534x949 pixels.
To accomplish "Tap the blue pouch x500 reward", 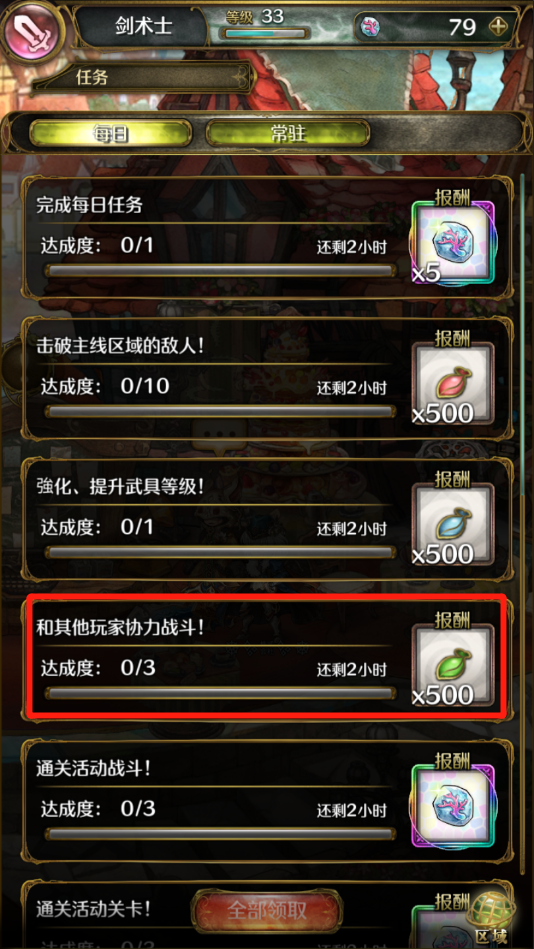I will click(453, 525).
